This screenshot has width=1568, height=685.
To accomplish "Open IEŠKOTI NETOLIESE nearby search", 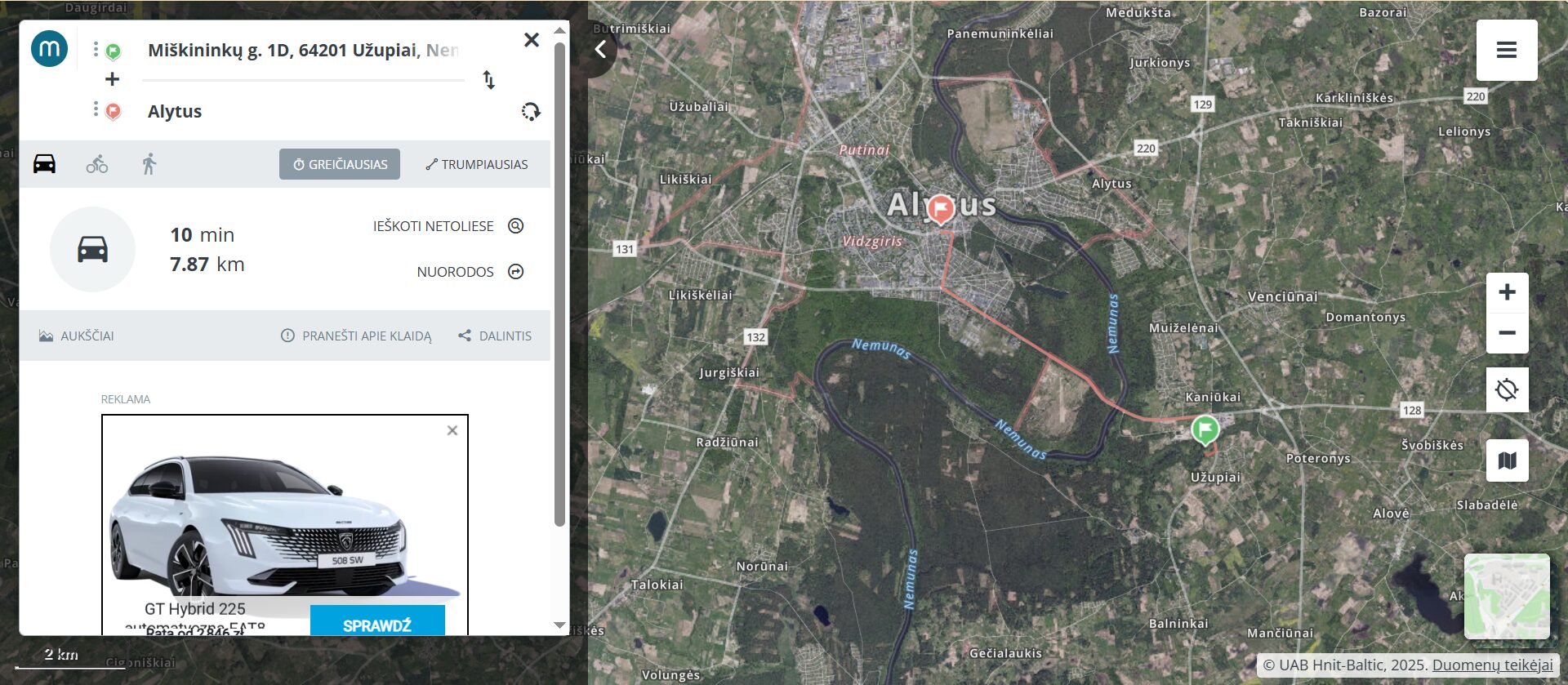I will pos(448,226).
